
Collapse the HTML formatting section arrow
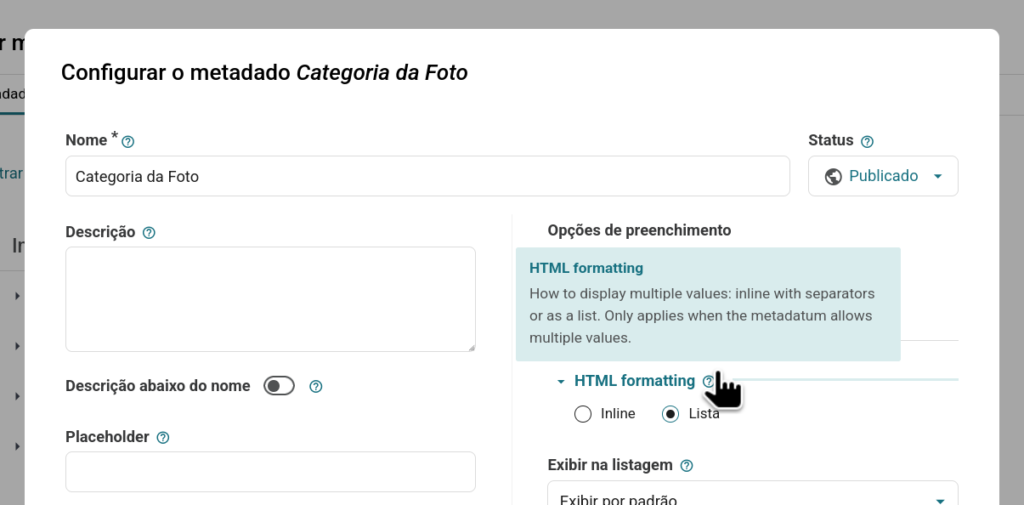pyautogui.click(x=561, y=381)
